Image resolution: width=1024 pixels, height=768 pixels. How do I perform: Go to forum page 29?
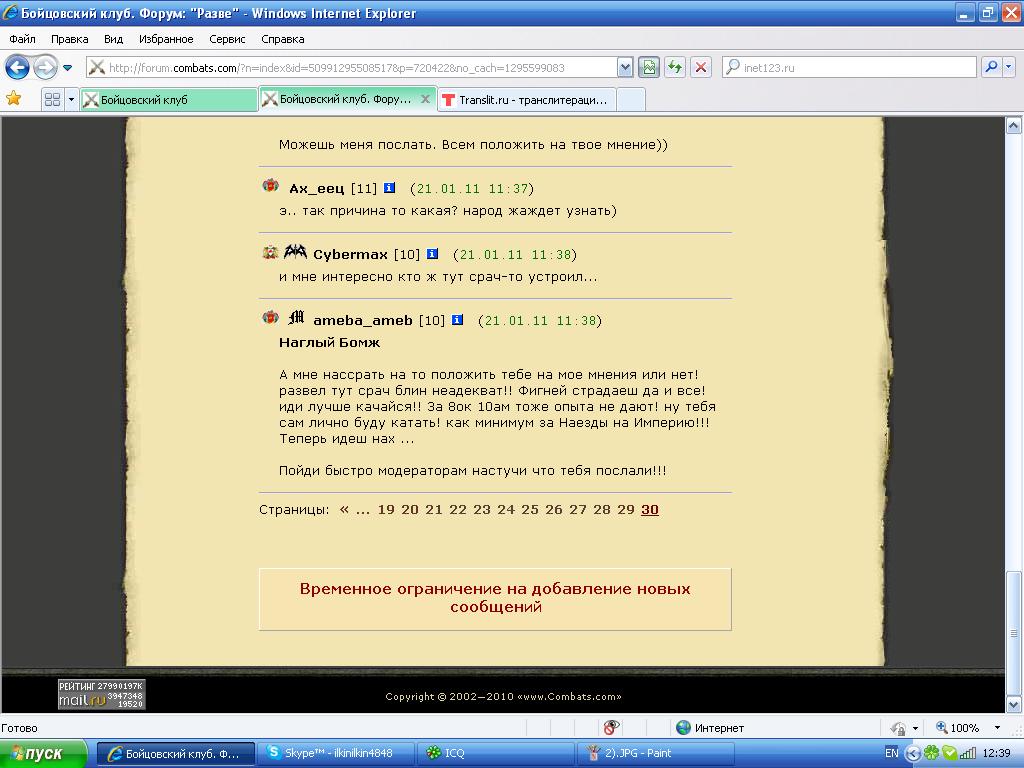(x=626, y=509)
